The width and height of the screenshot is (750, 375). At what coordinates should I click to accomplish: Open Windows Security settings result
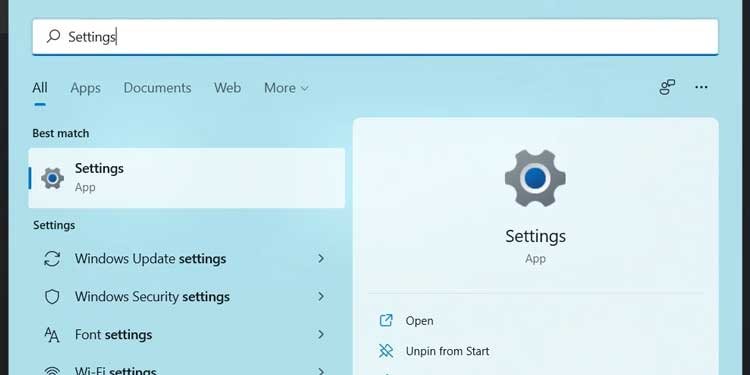187,297
